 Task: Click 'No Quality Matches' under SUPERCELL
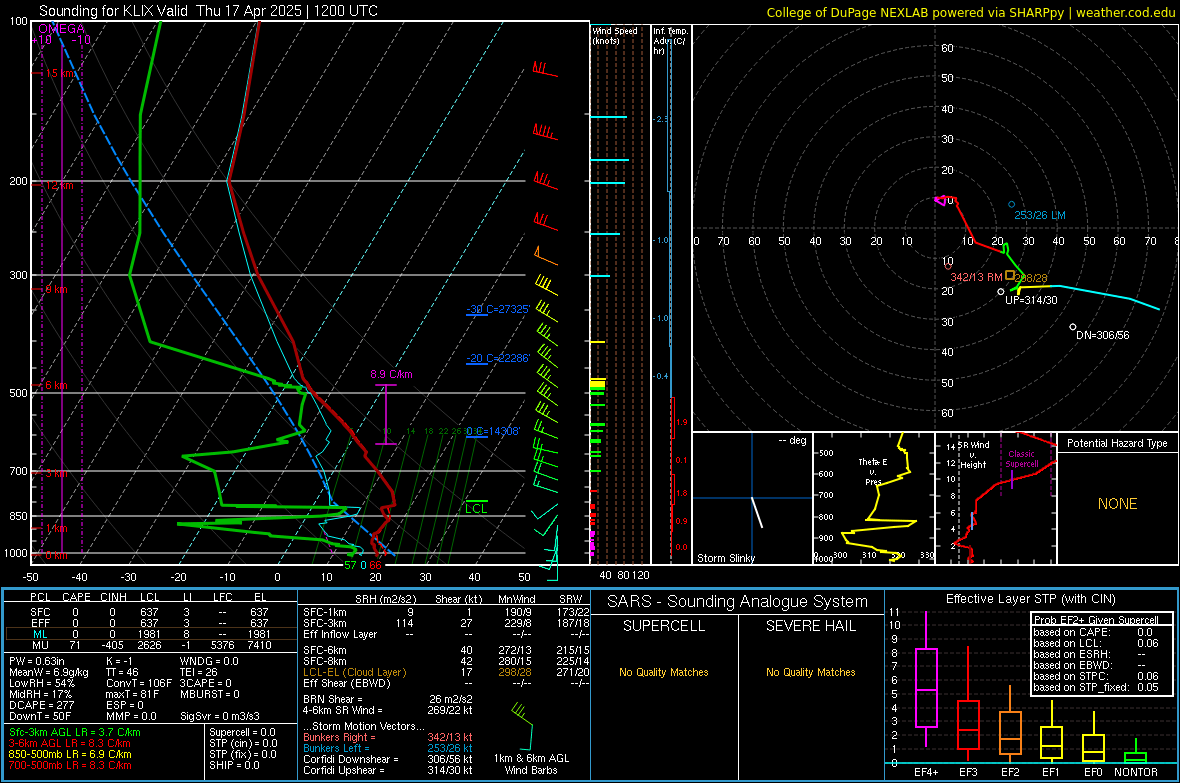664,672
